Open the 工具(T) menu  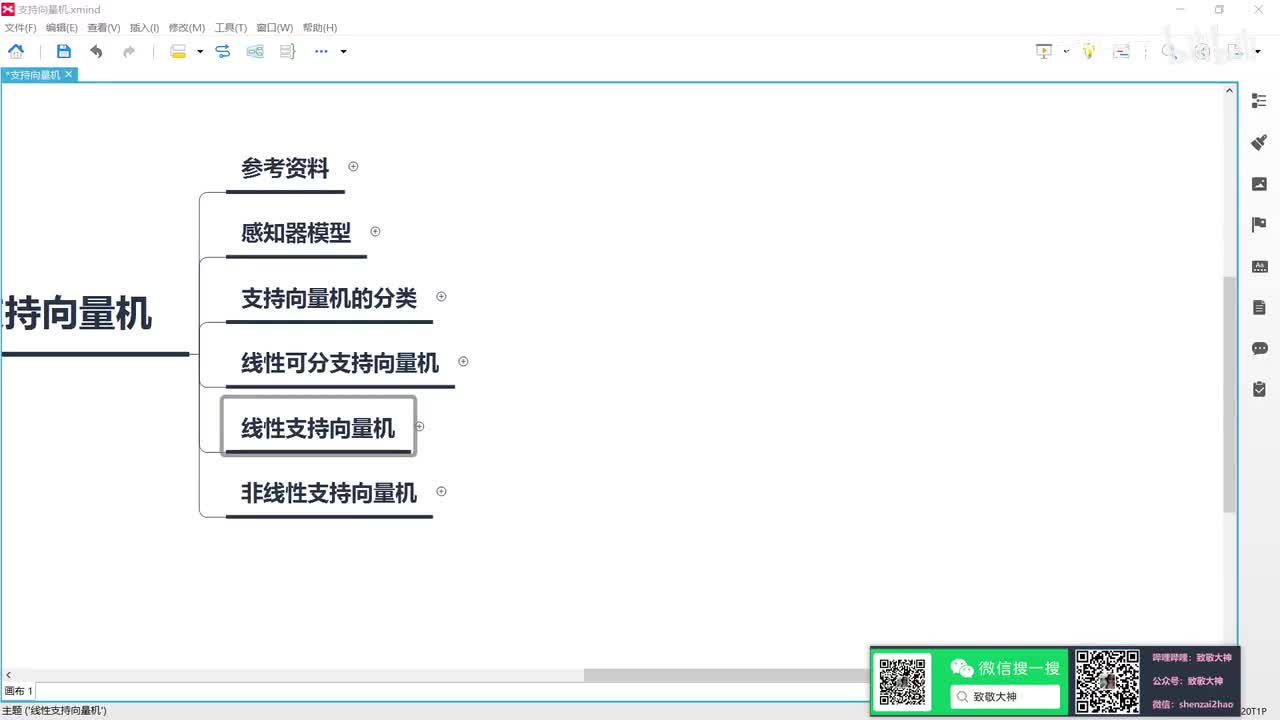click(x=230, y=28)
